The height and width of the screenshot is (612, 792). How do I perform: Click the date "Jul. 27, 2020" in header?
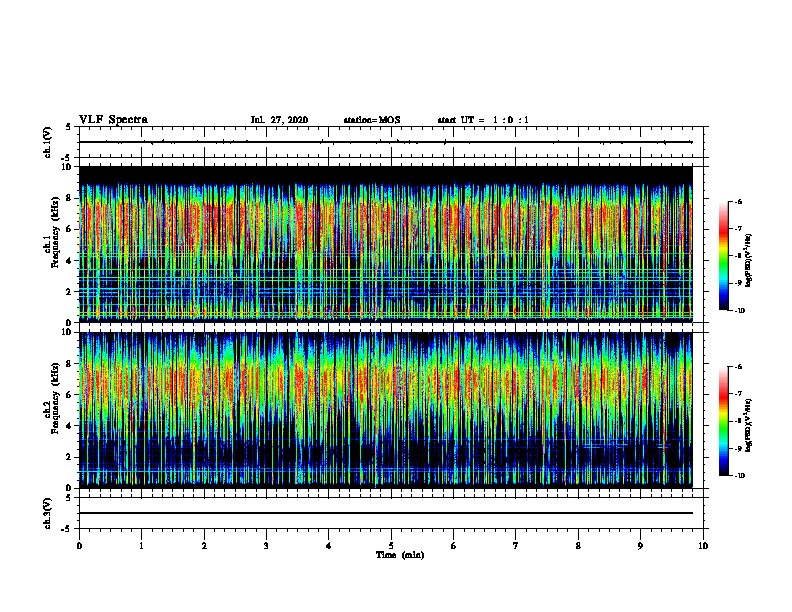pyautogui.click(x=279, y=120)
